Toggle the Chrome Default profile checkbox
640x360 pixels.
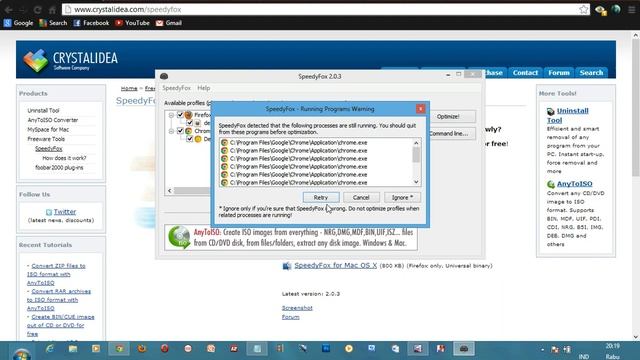click(x=189, y=139)
